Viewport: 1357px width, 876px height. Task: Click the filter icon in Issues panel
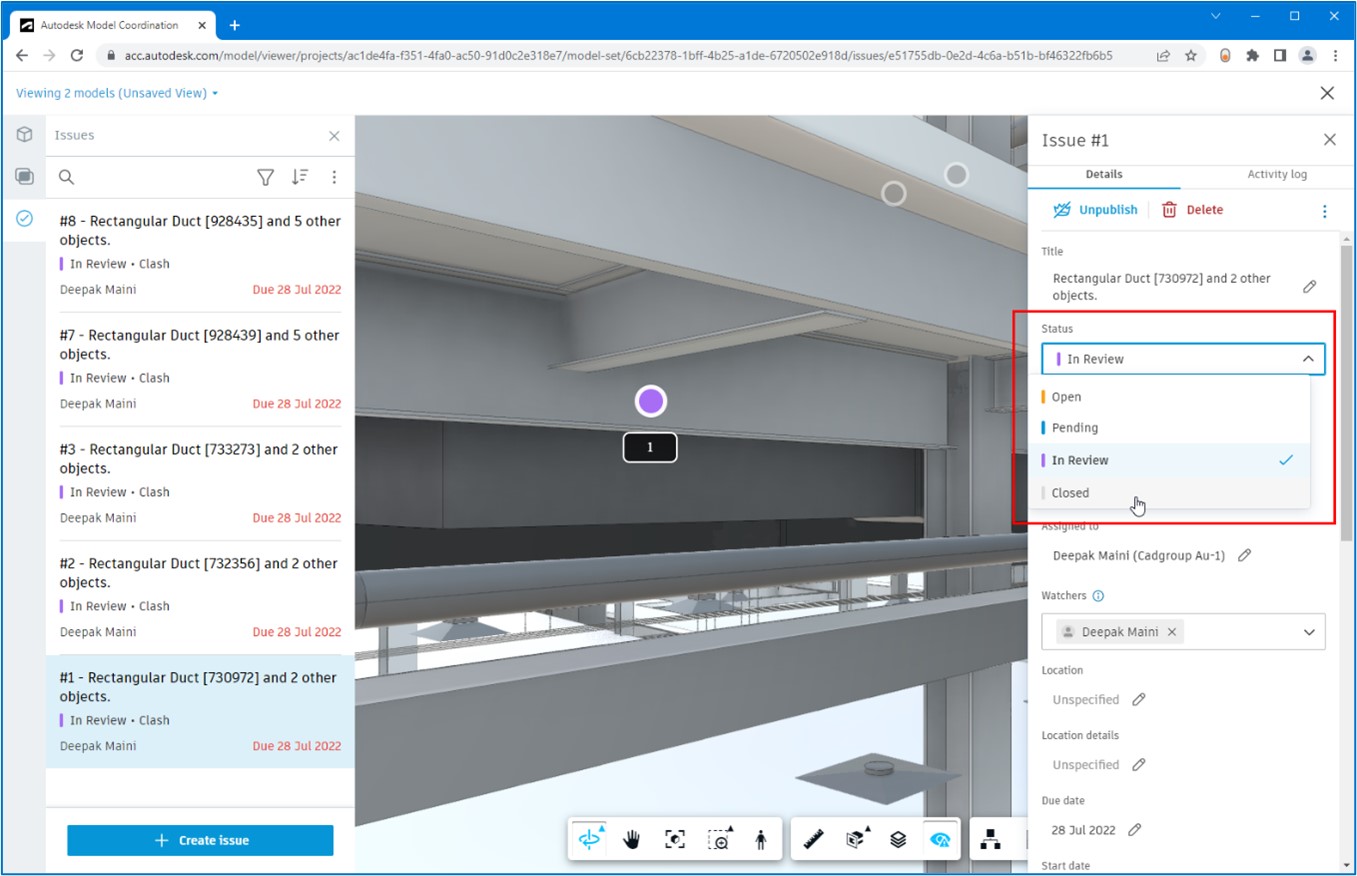point(265,177)
